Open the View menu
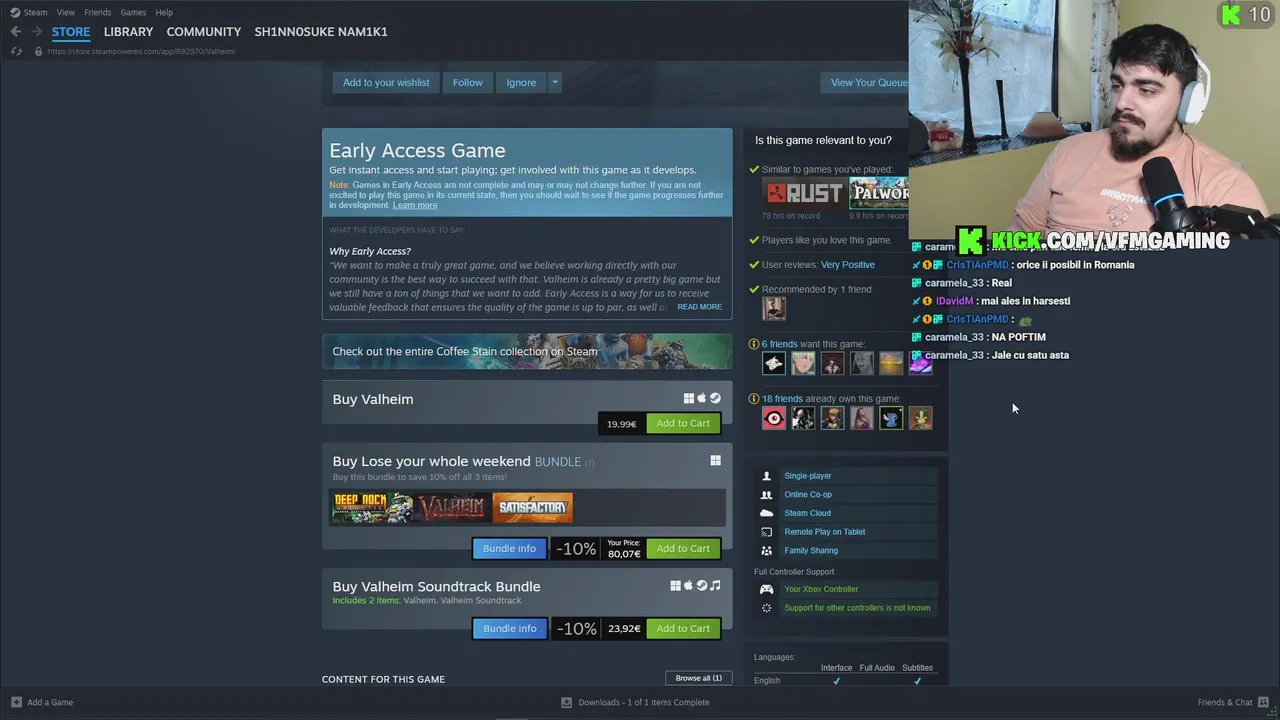1280x720 pixels. pos(66,12)
